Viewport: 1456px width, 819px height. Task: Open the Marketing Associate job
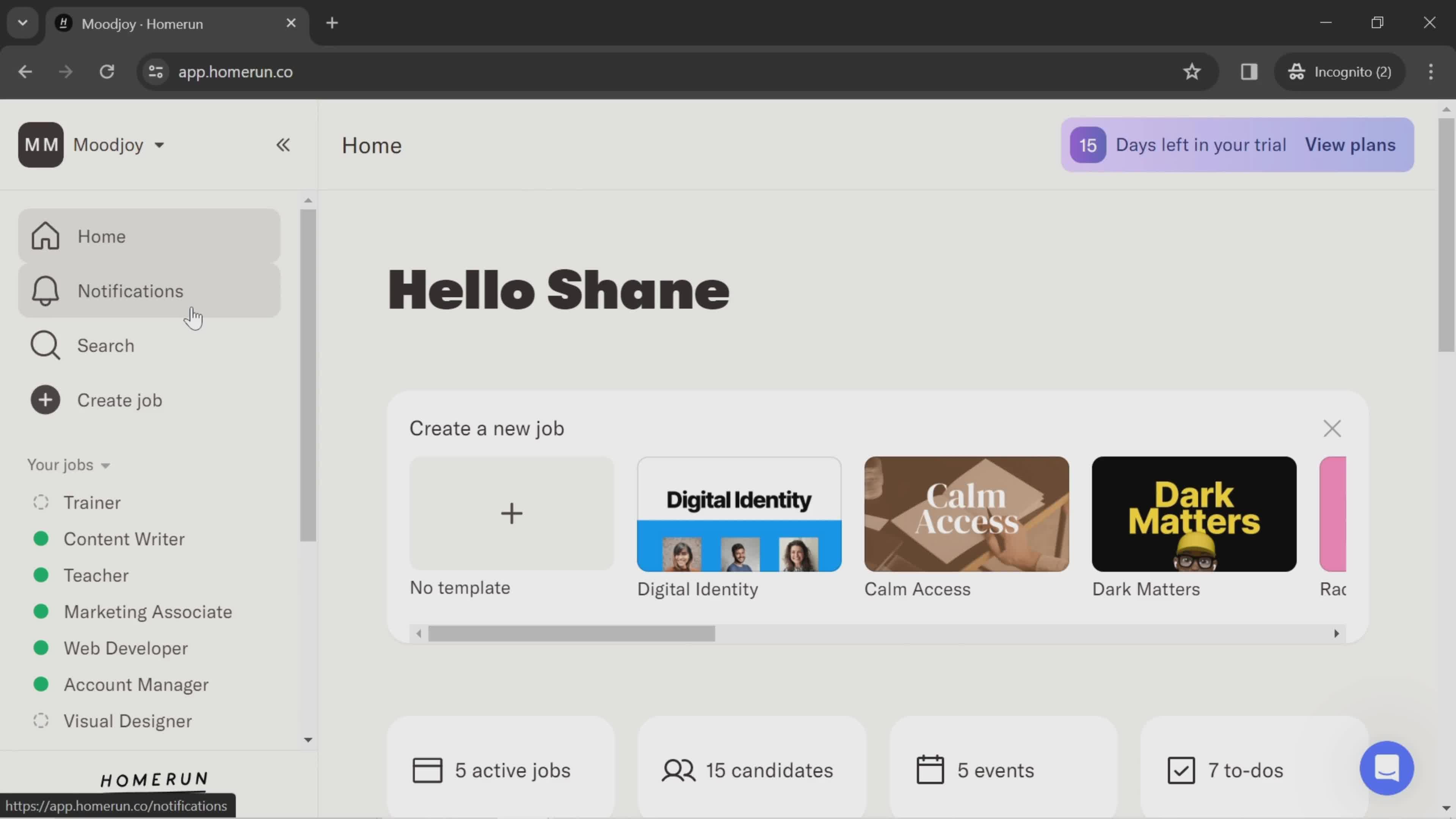point(147,612)
